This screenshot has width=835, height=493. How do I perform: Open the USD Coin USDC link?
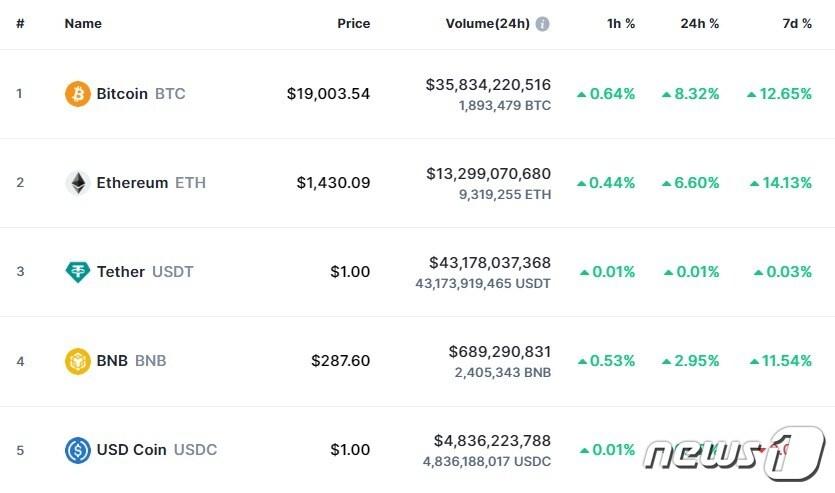[x=156, y=450]
